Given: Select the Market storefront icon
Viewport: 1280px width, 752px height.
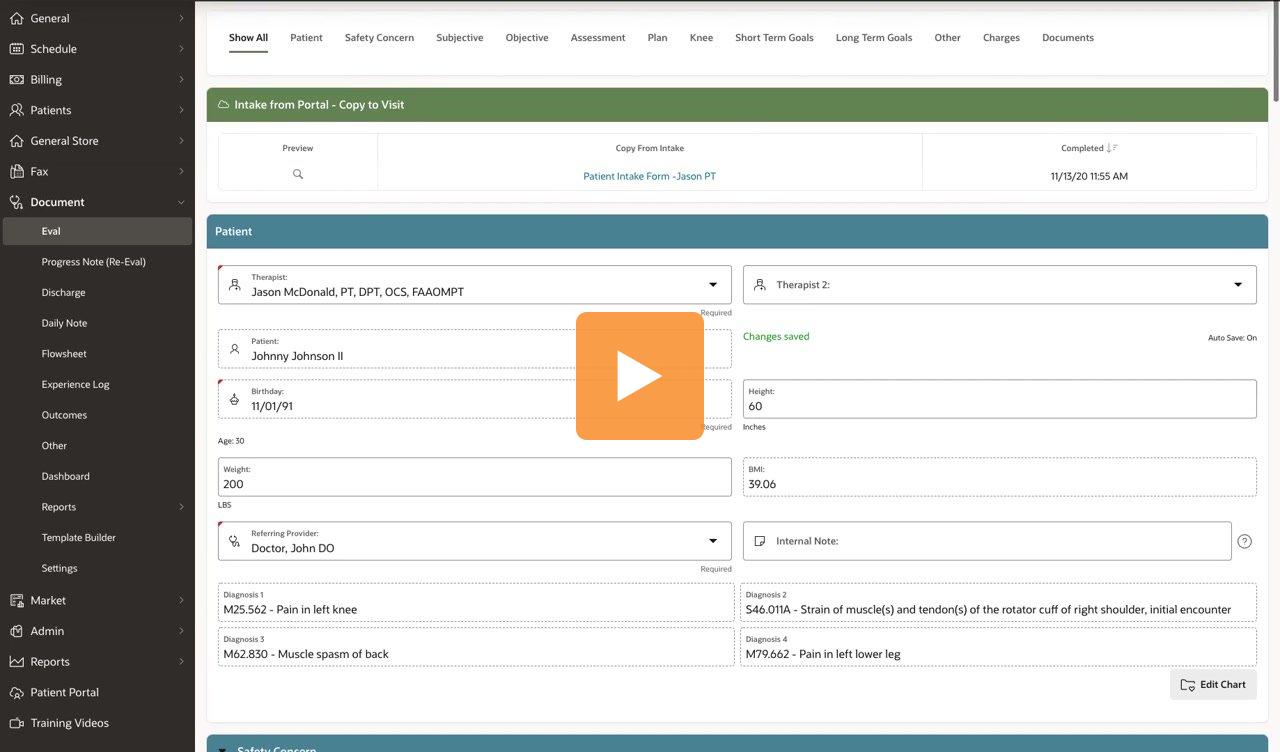Looking at the screenshot, I should pyautogui.click(x=14, y=599).
